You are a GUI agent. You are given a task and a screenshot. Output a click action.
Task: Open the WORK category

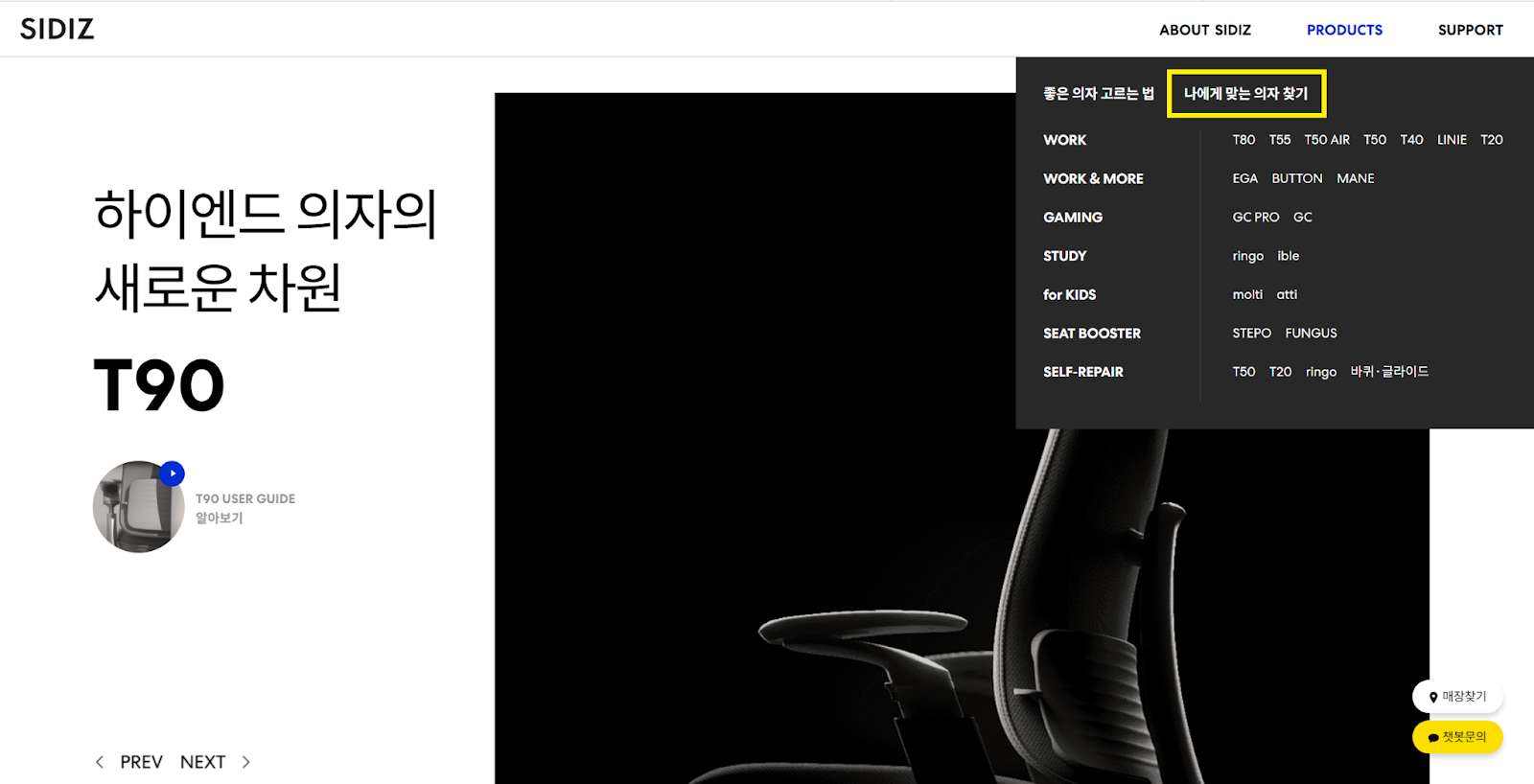pyautogui.click(x=1064, y=140)
